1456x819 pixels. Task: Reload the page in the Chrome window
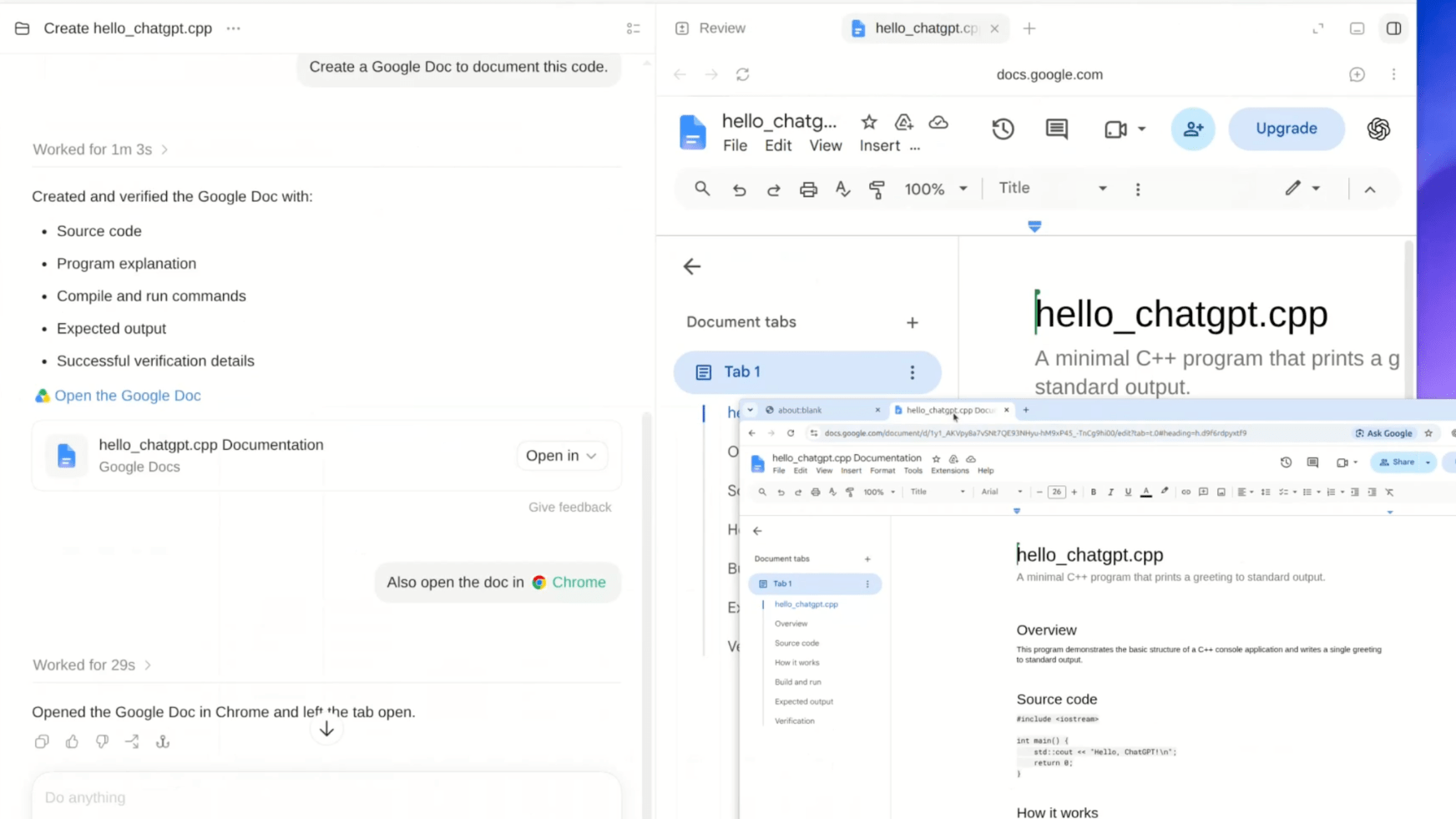[791, 432]
